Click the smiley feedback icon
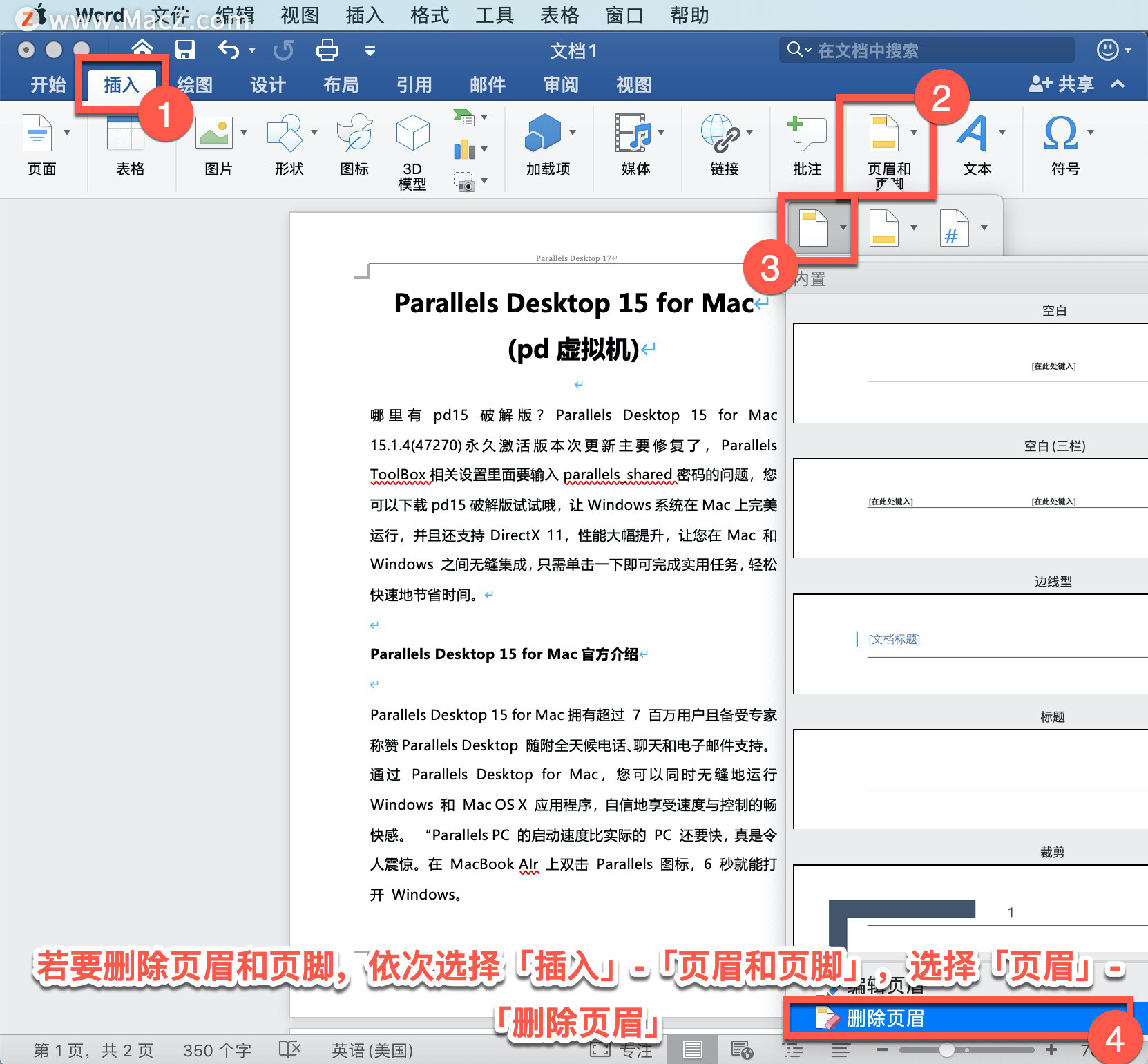1148x1064 pixels. [1107, 50]
